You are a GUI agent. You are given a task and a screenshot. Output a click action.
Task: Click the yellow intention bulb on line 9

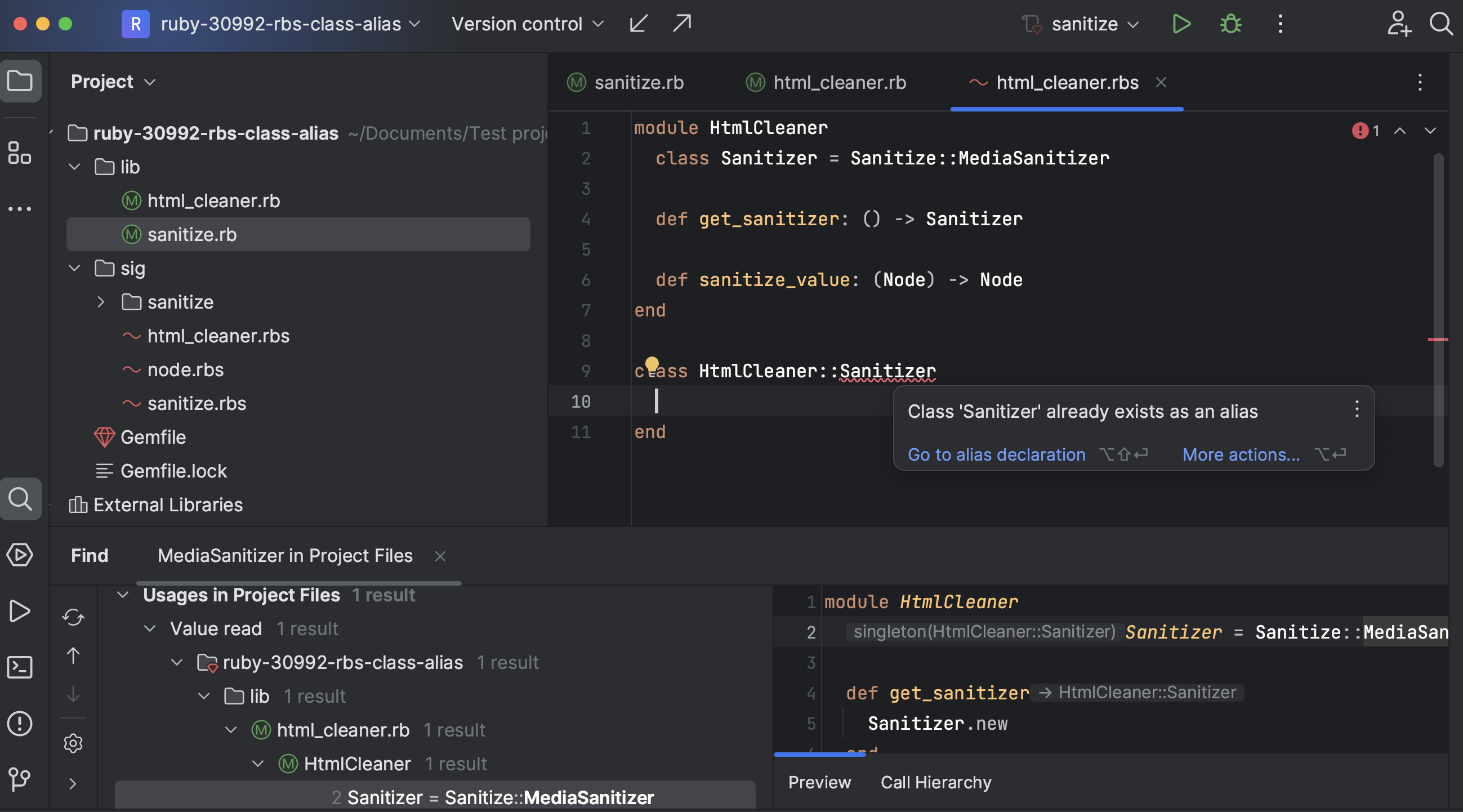coord(652,363)
